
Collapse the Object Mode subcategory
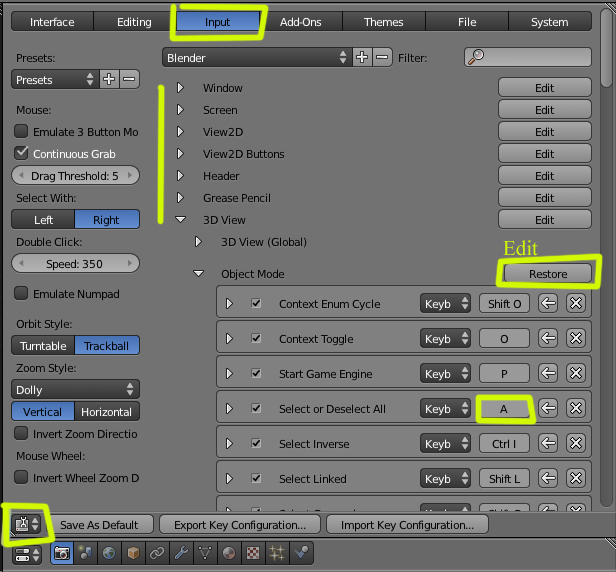(198, 273)
